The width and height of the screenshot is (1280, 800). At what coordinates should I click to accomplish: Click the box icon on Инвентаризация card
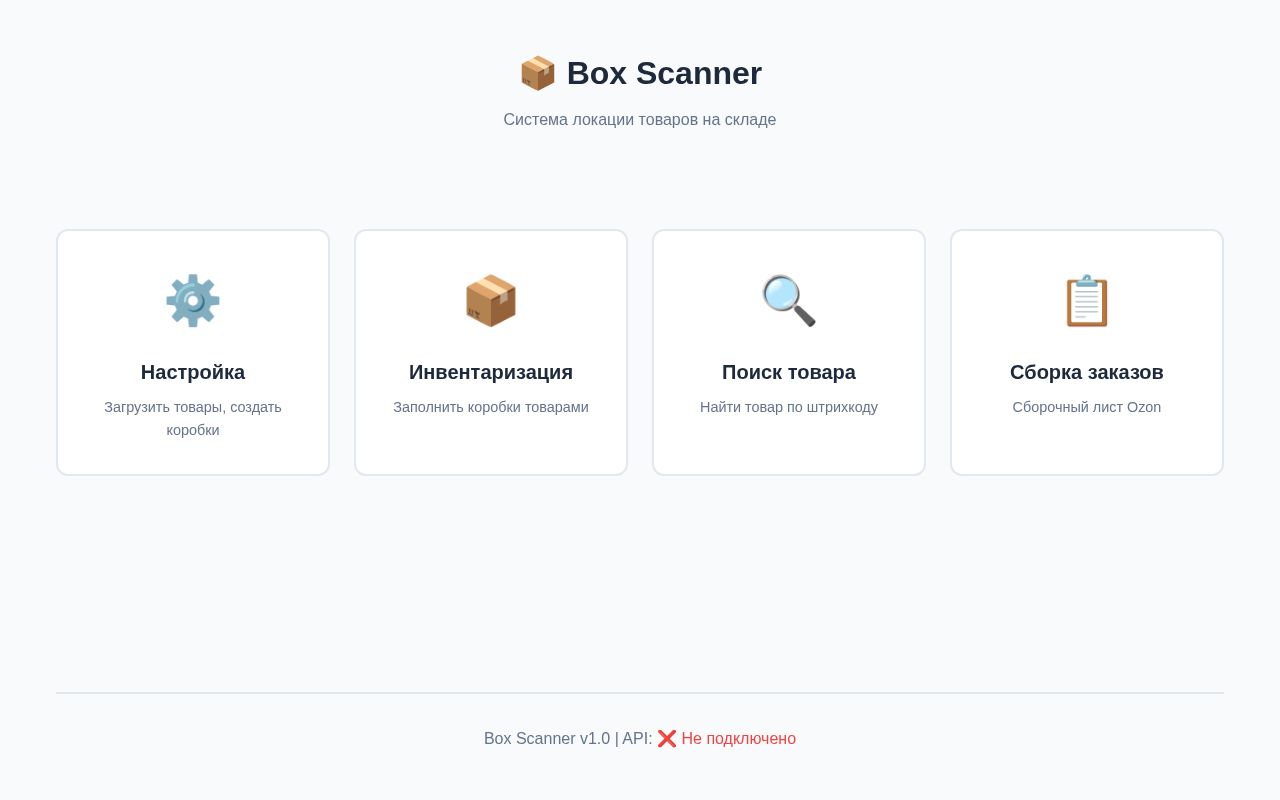point(491,300)
